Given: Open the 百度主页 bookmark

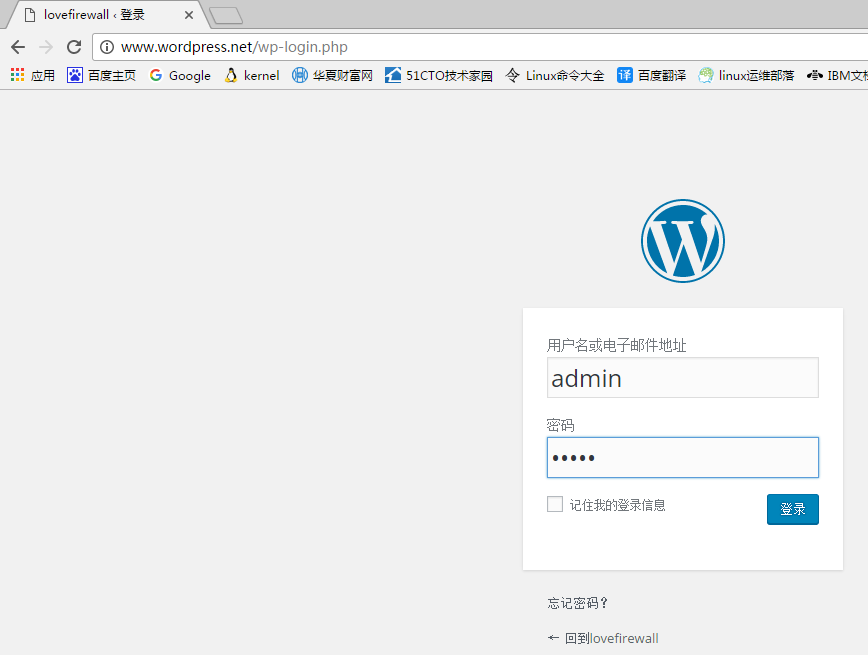Looking at the screenshot, I should click(x=101, y=75).
